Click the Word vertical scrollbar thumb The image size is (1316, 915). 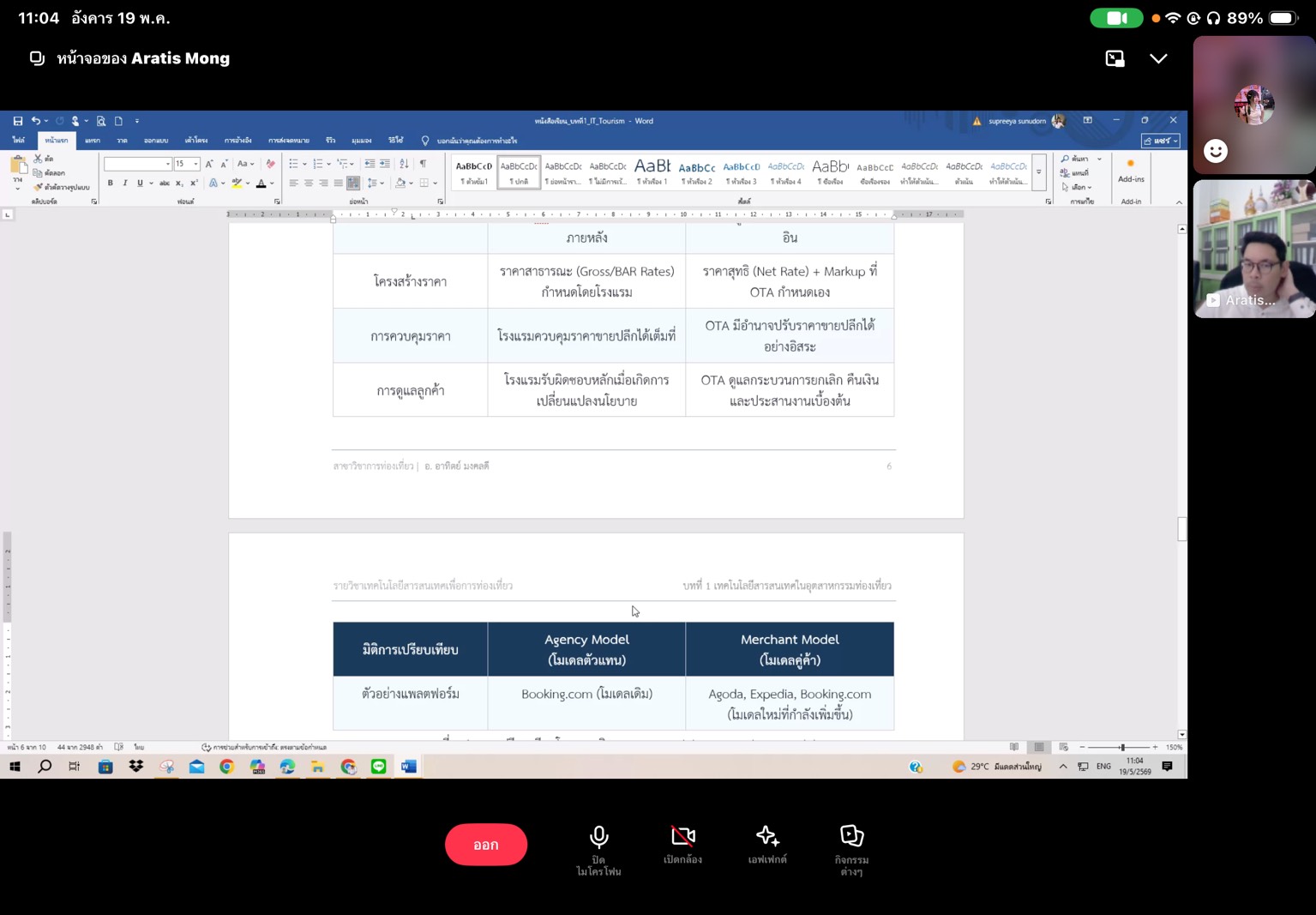click(x=1182, y=529)
